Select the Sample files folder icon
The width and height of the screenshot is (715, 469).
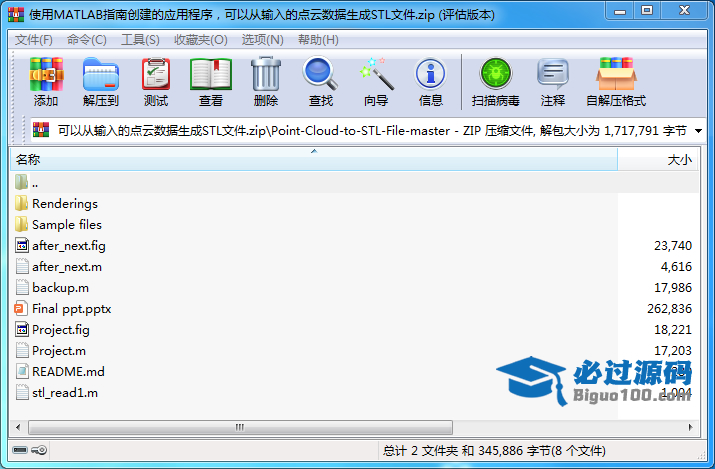pos(21,224)
